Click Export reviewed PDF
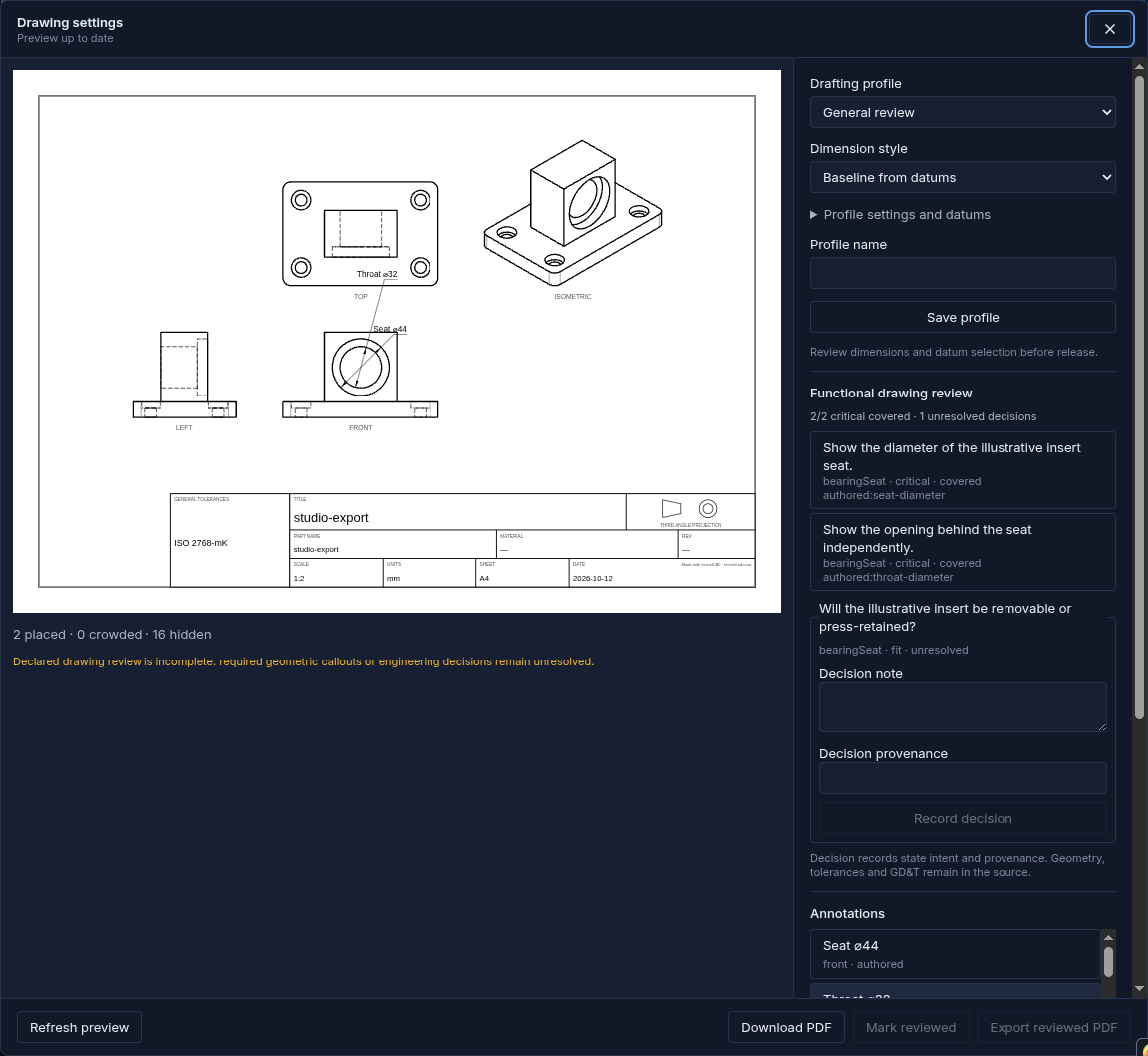Viewport: 1148px width, 1056px height. pyautogui.click(x=1052, y=1027)
